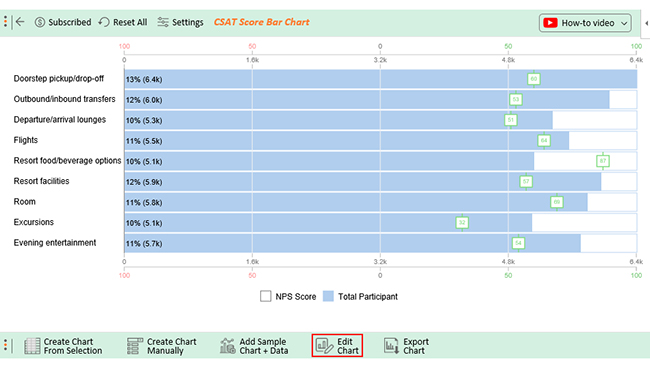The width and height of the screenshot is (650, 368).
Task: Go back using the left arrow icon
Action: (20, 22)
